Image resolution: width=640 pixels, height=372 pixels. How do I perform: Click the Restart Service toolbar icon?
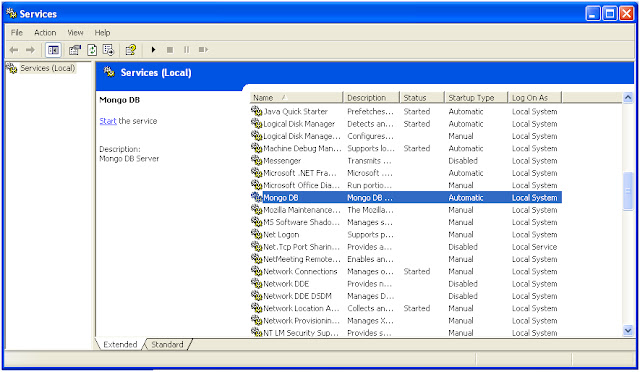pyautogui.click(x=203, y=50)
